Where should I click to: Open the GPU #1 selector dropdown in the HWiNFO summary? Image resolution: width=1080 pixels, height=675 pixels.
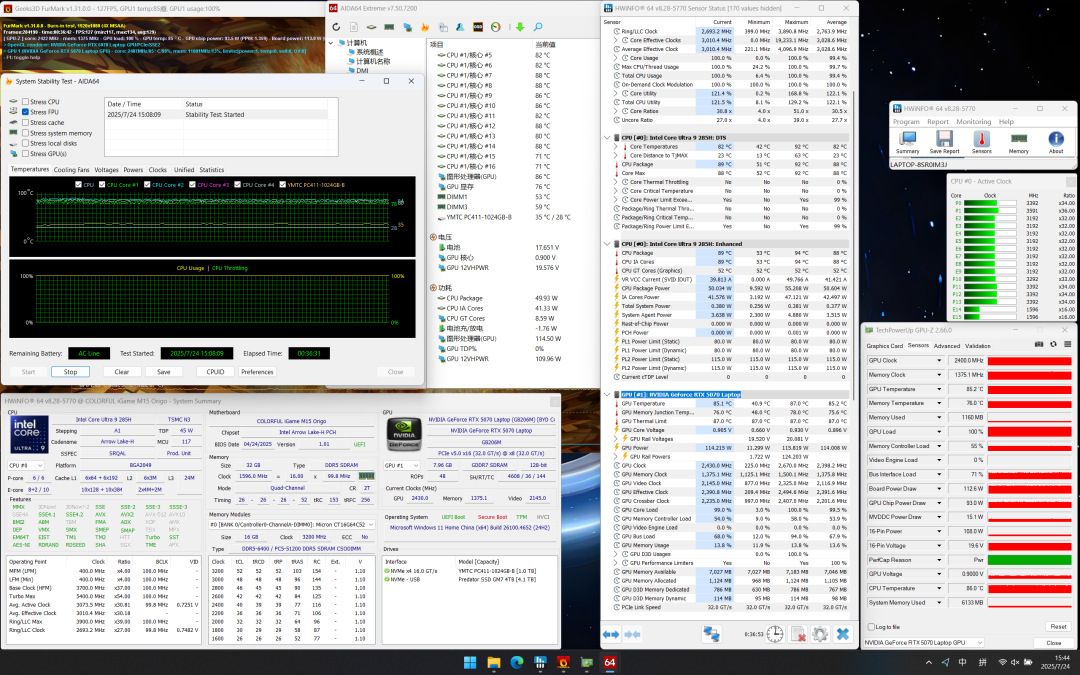402,466
